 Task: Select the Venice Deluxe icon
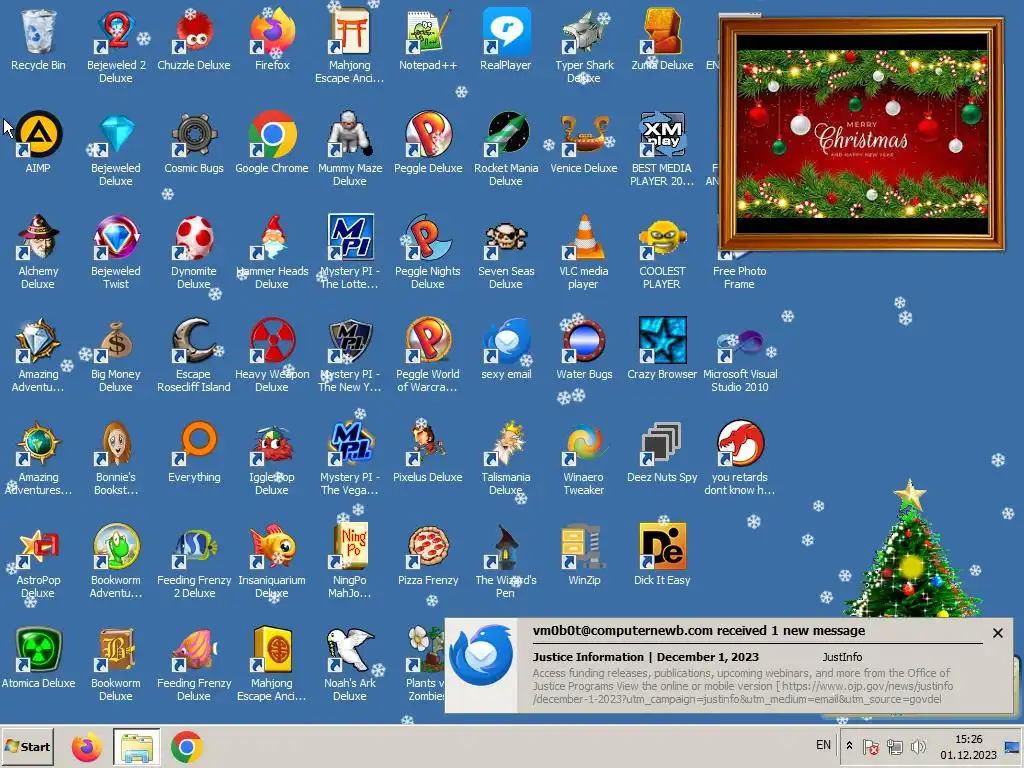(x=584, y=142)
